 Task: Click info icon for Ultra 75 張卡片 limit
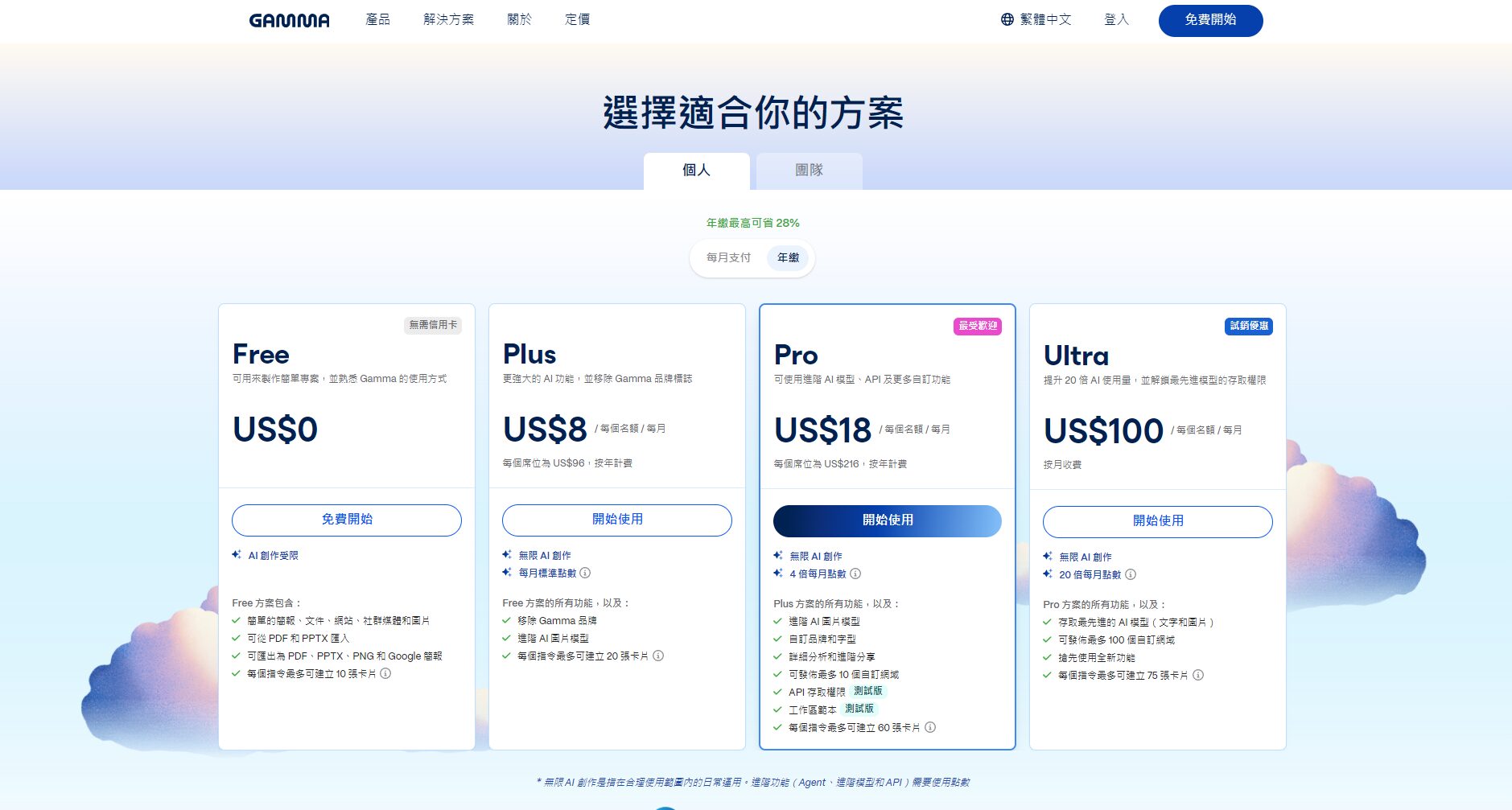(1198, 675)
